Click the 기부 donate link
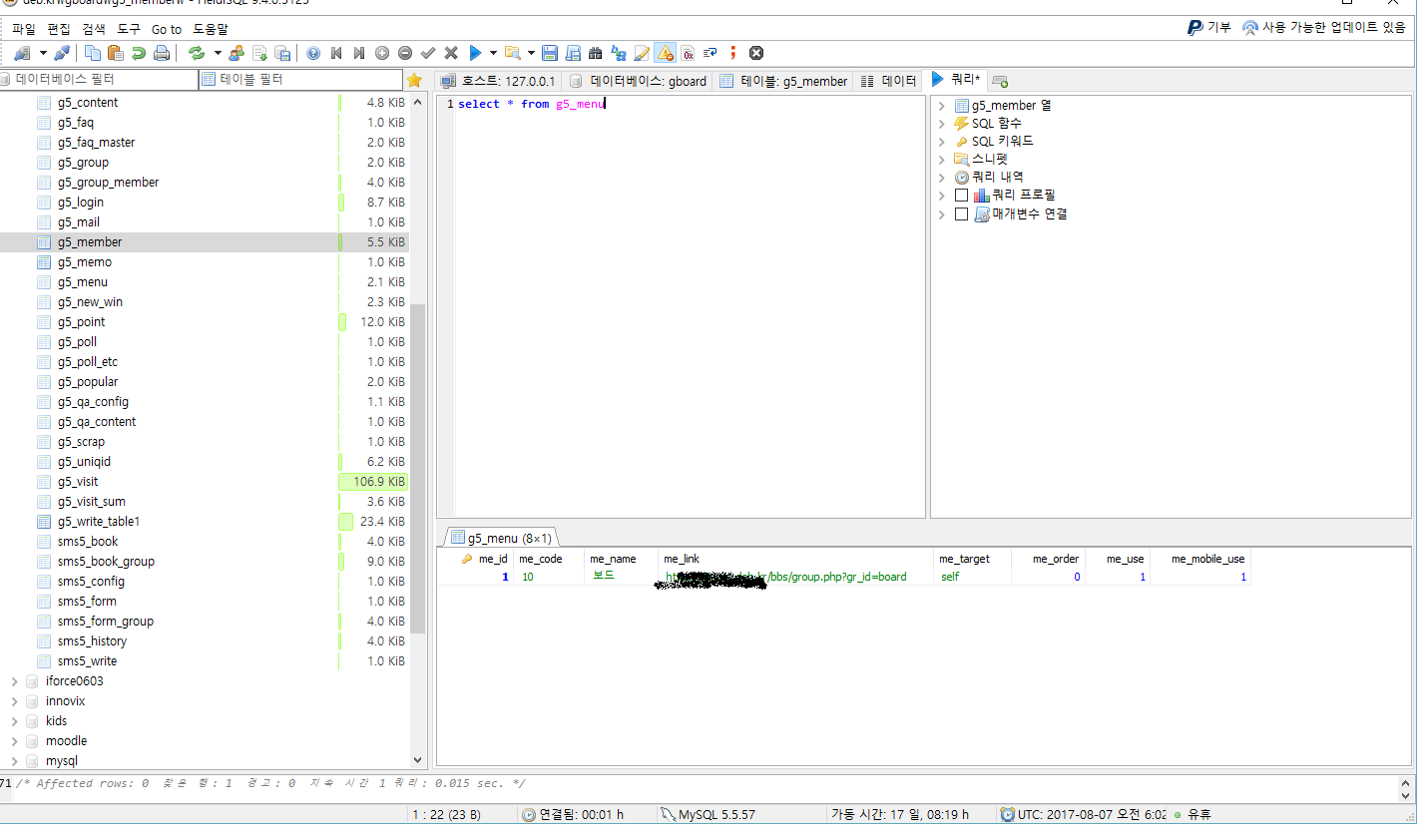 pyautogui.click(x=1209, y=28)
